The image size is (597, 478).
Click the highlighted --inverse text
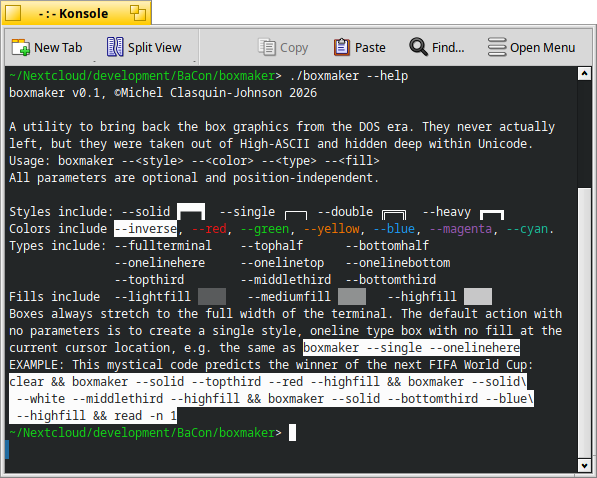(x=145, y=229)
